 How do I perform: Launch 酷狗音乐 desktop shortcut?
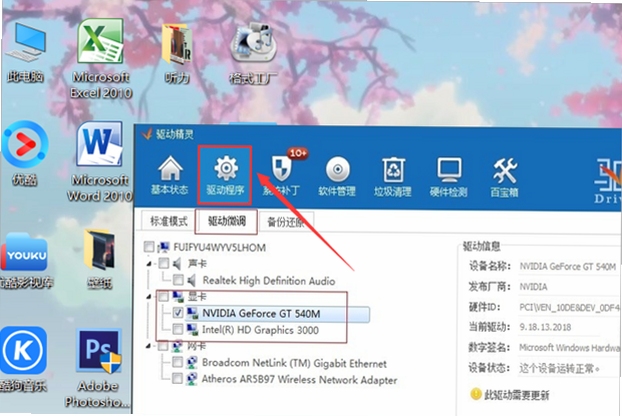click(x=24, y=359)
